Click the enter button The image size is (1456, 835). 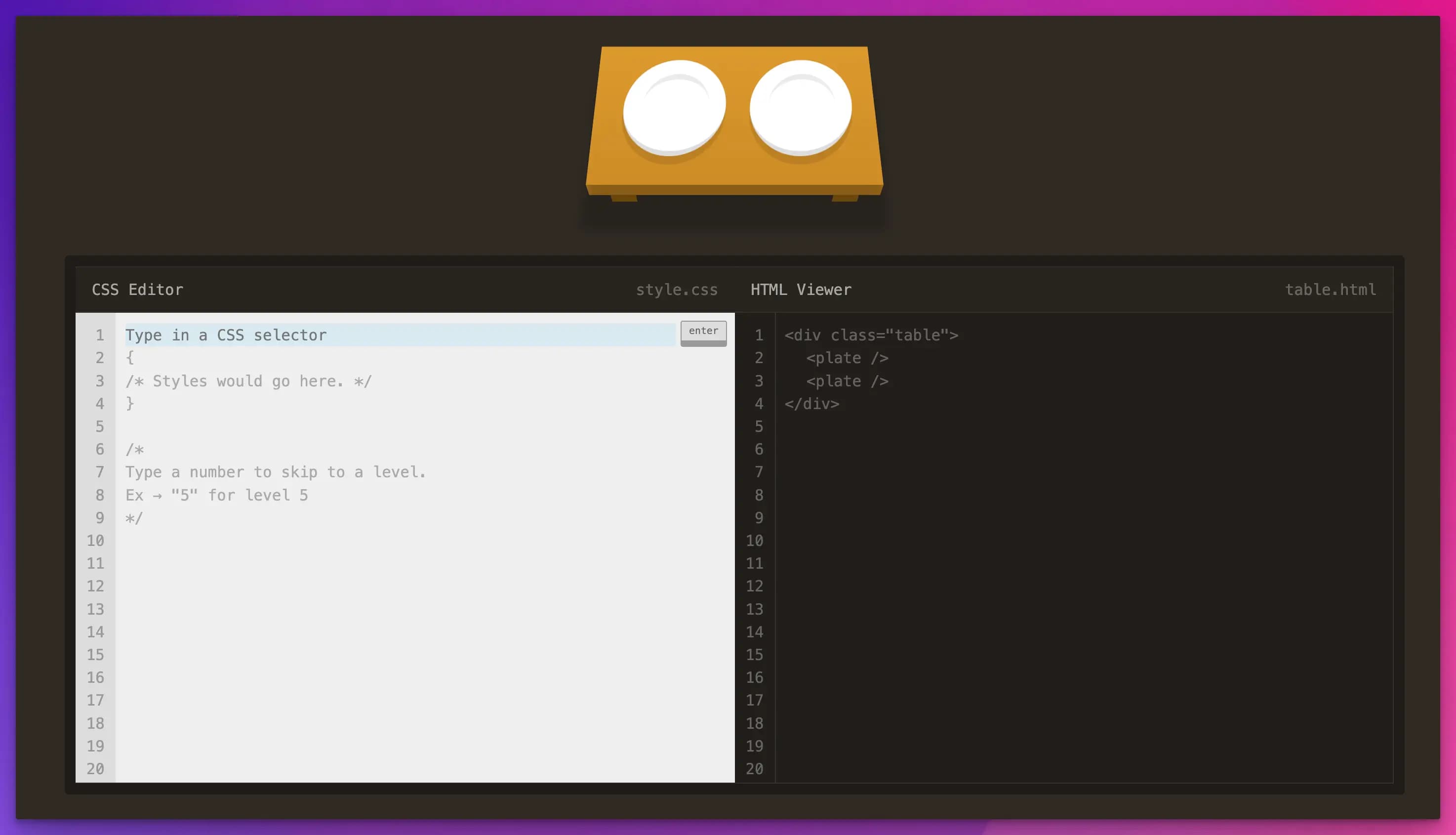coord(703,333)
